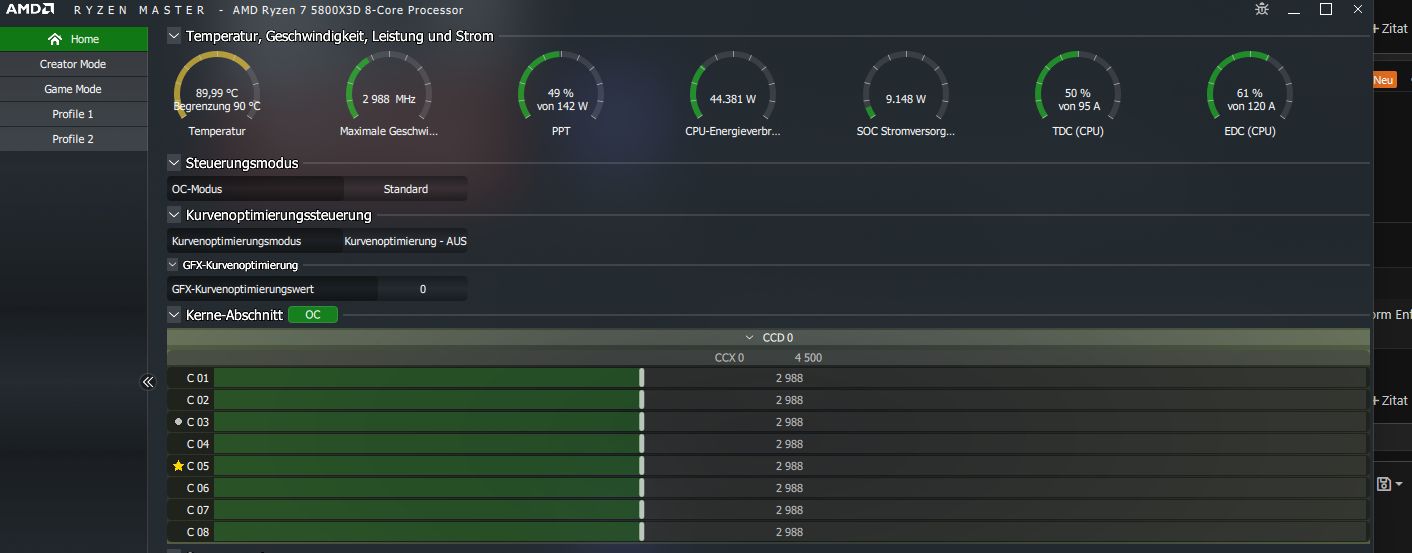This screenshot has width=1412, height=553.
Task: Click the CPU-Energieverbrauch gauge dial
Action: [733, 95]
